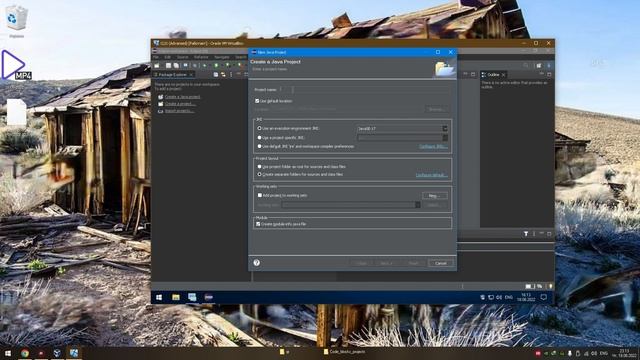
Task: Open the MP4 video file on desktop
Action: tap(16, 65)
